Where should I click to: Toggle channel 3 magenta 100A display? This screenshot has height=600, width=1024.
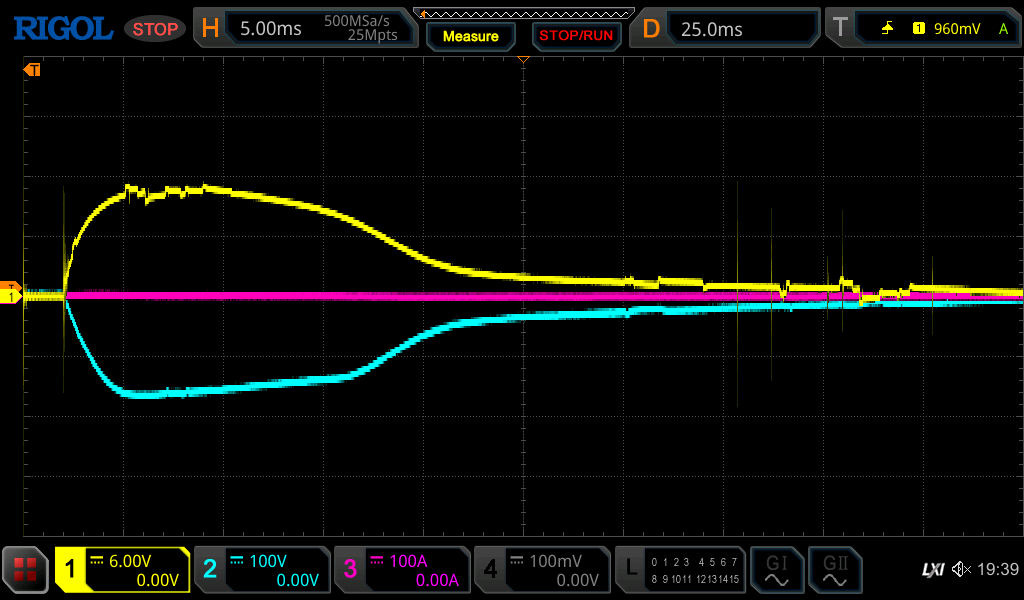(x=401, y=570)
